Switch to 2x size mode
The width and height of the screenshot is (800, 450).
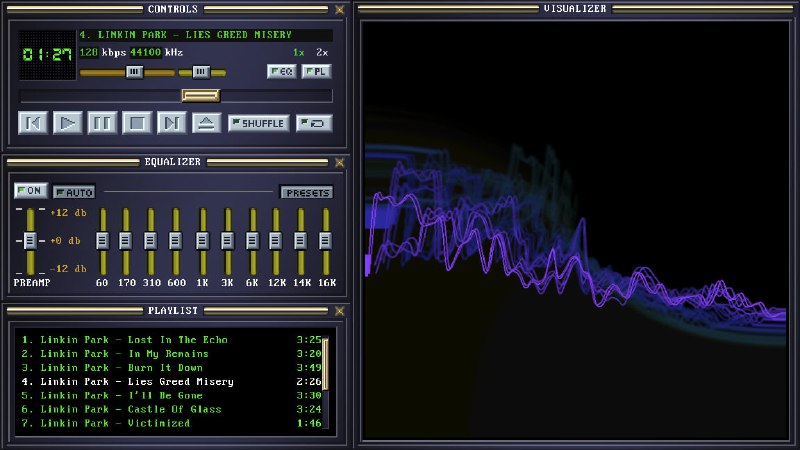(322, 52)
